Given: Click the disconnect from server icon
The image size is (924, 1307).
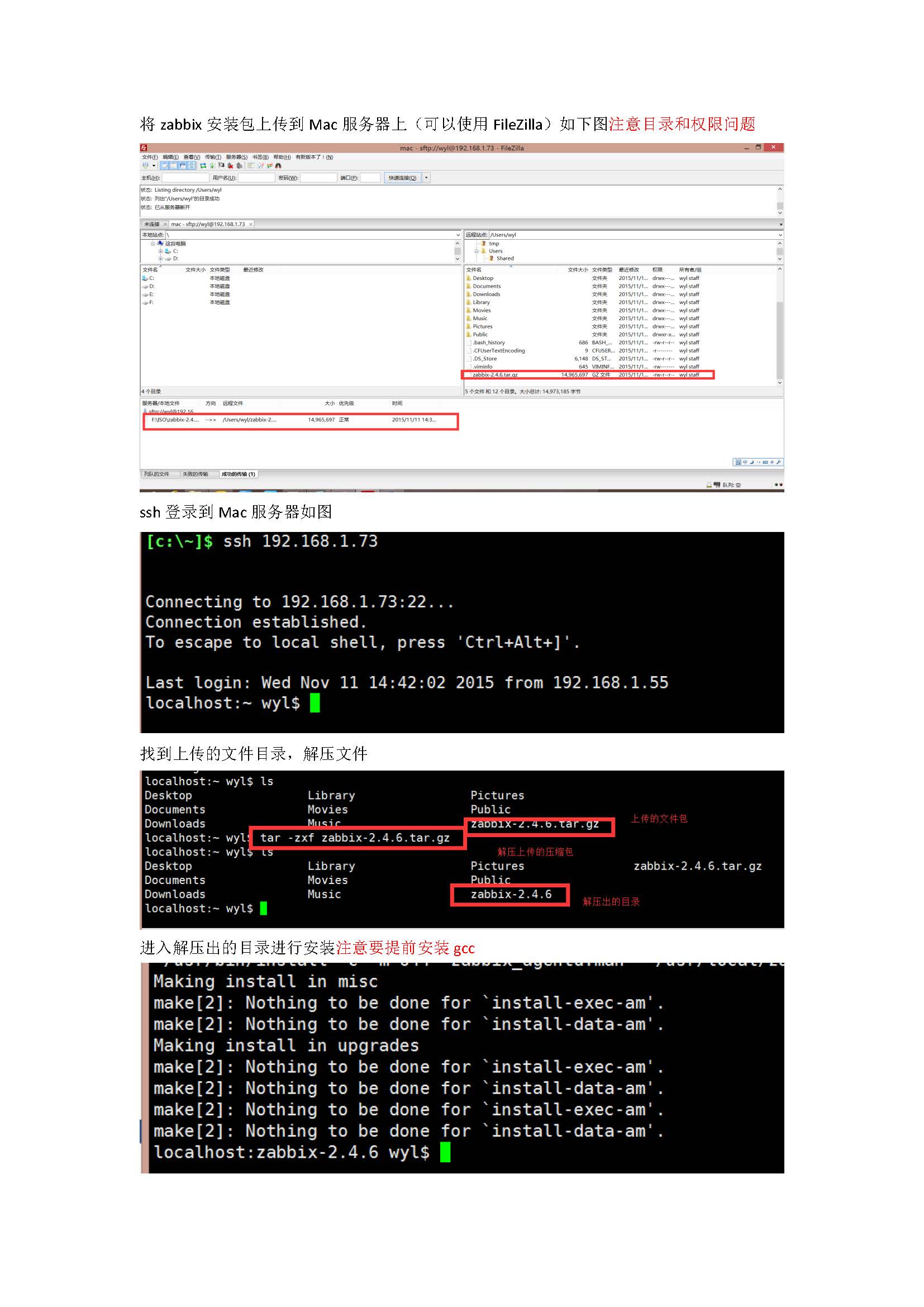Looking at the screenshot, I should point(231,166).
